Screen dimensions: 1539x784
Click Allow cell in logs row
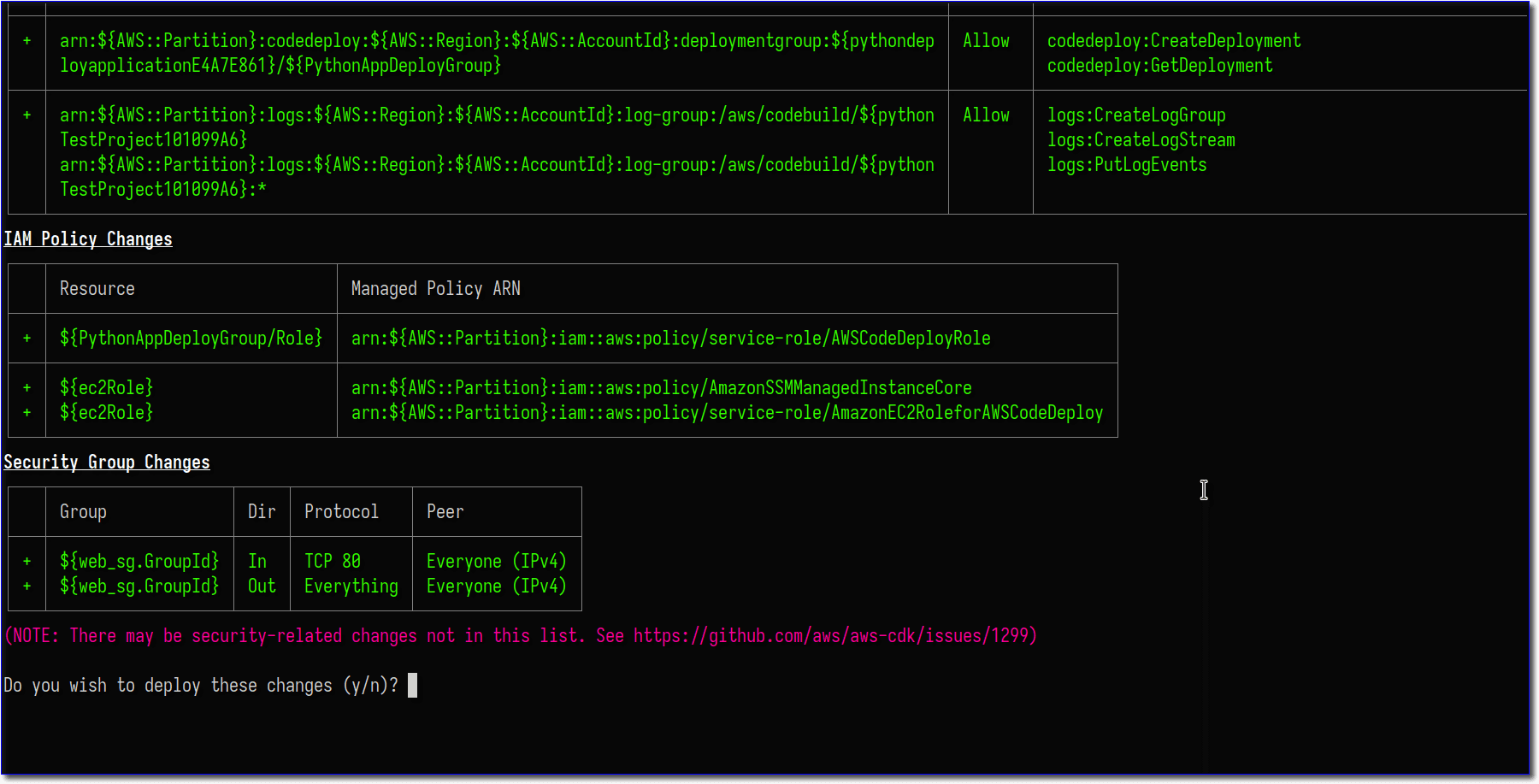[x=986, y=115]
